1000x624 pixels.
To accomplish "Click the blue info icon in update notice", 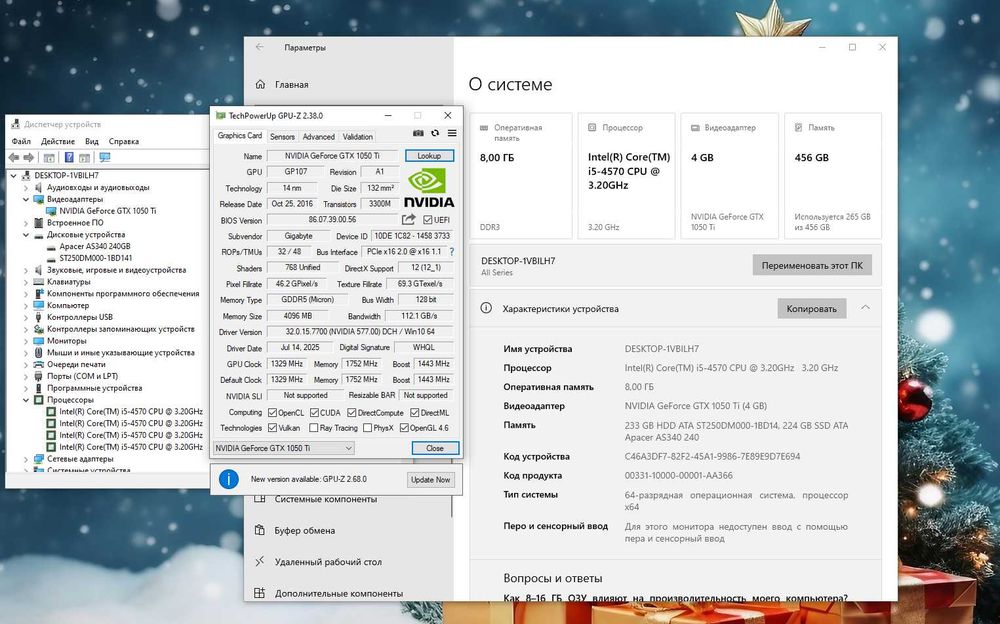I will (x=228, y=479).
